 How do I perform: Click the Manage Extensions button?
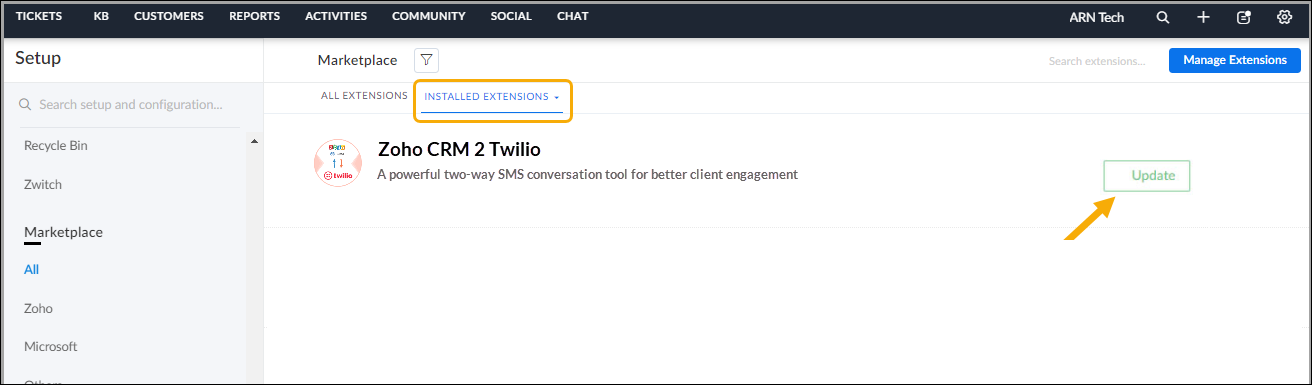pos(1235,60)
